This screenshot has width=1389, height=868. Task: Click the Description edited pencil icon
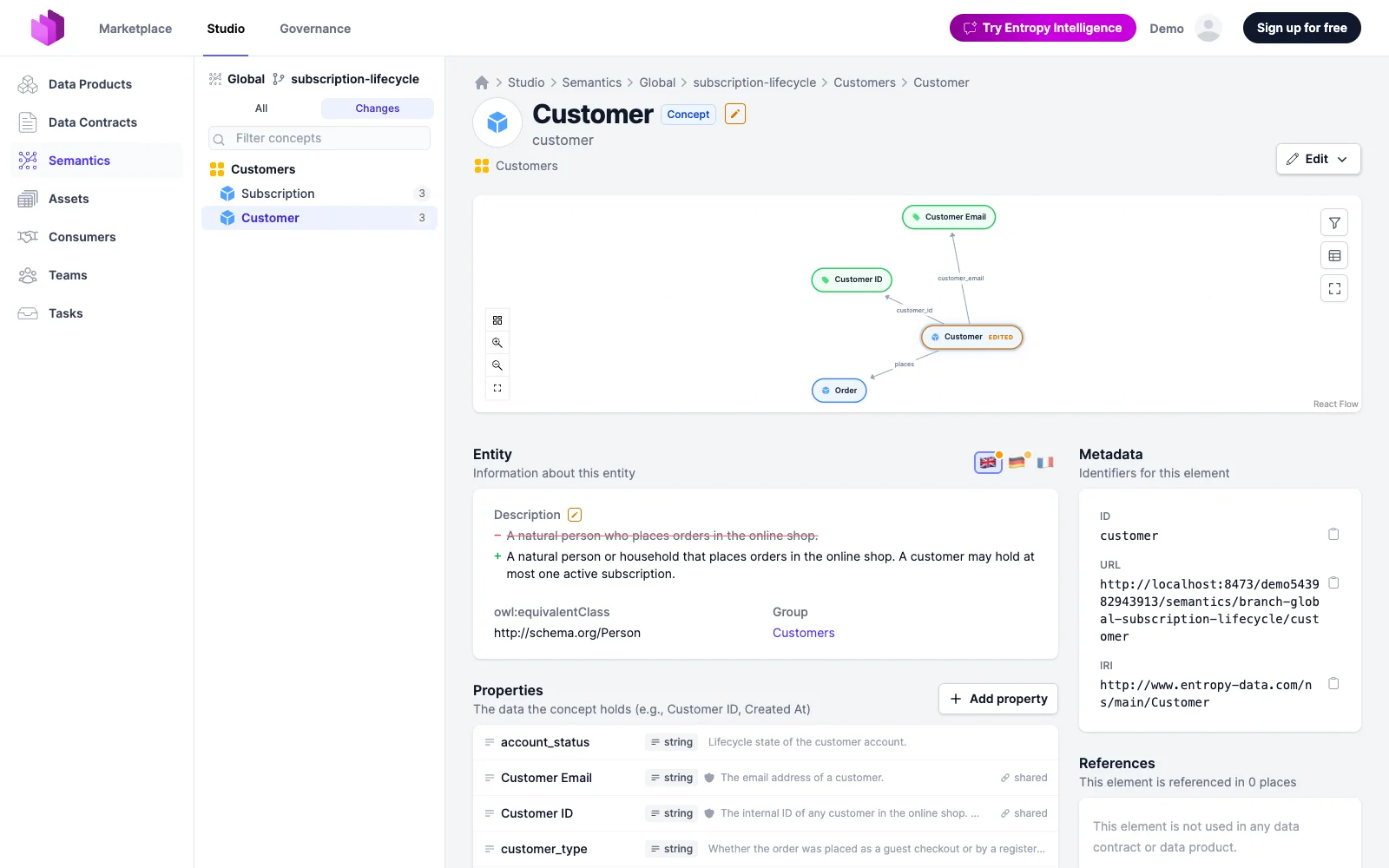[x=575, y=515]
